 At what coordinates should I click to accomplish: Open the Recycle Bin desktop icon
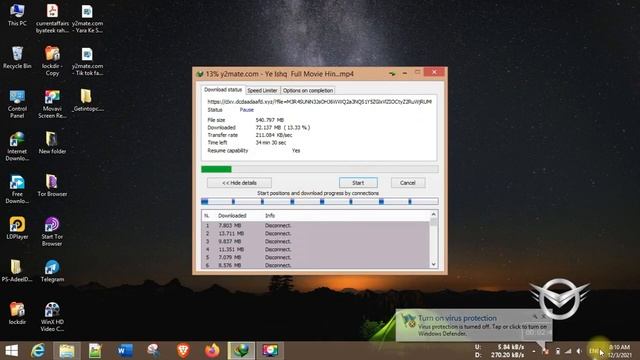(17, 58)
